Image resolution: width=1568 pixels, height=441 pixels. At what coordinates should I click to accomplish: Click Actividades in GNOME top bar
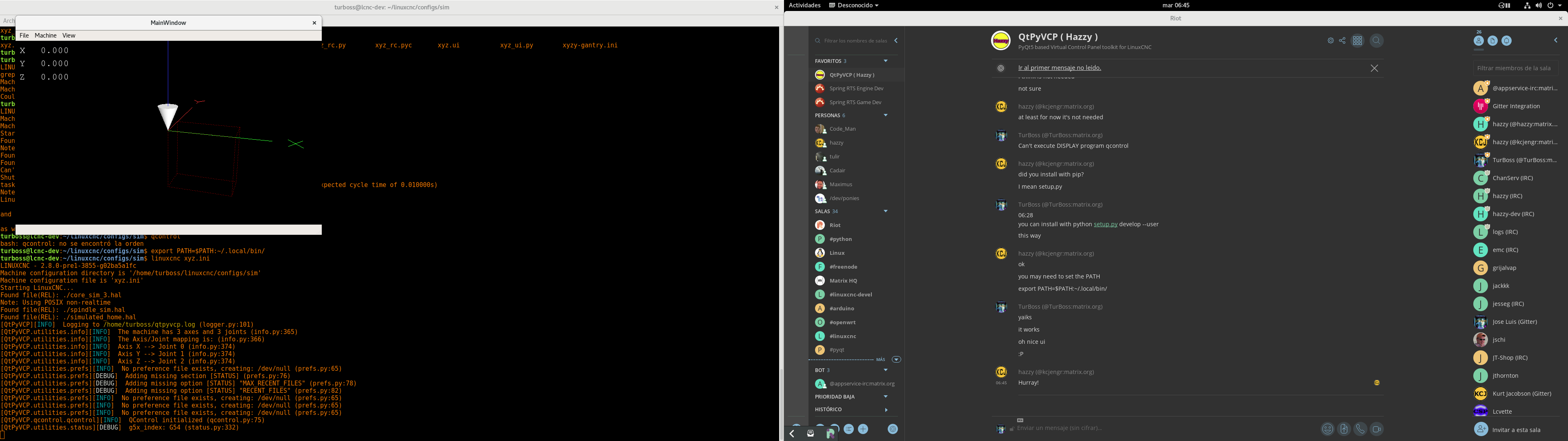pyautogui.click(x=805, y=5)
